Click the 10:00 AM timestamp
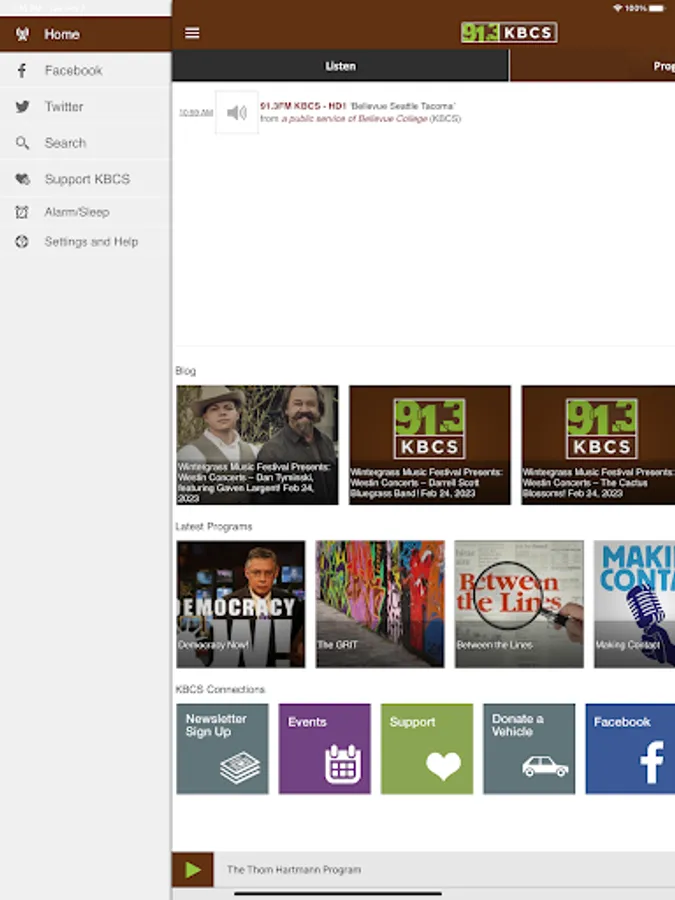This screenshot has height=900, width=675. [196, 112]
